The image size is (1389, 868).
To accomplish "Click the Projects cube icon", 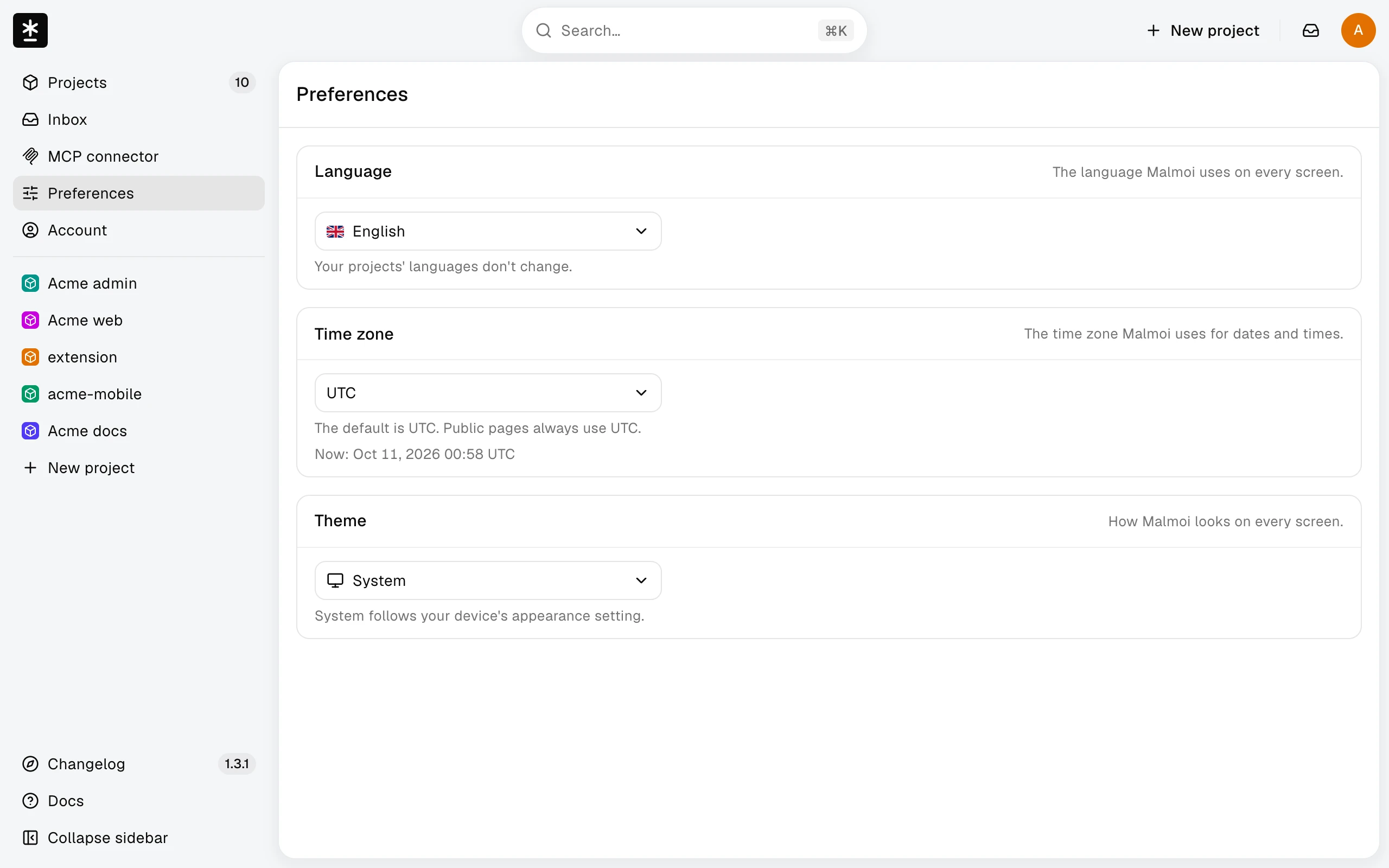I will click(30, 82).
